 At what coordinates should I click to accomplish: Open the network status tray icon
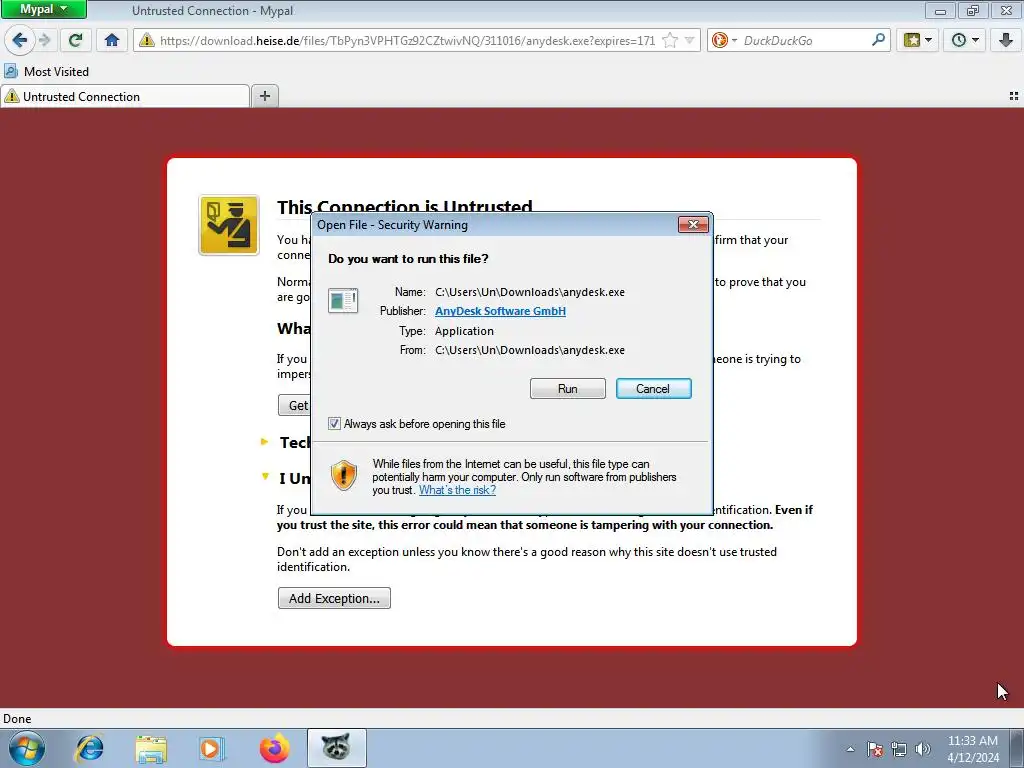coord(899,750)
